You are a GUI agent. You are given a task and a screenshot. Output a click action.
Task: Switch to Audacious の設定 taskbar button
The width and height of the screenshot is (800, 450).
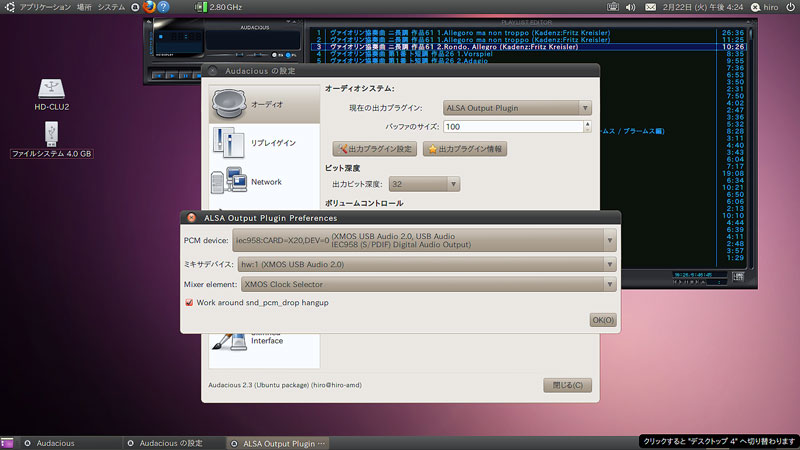click(173, 443)
